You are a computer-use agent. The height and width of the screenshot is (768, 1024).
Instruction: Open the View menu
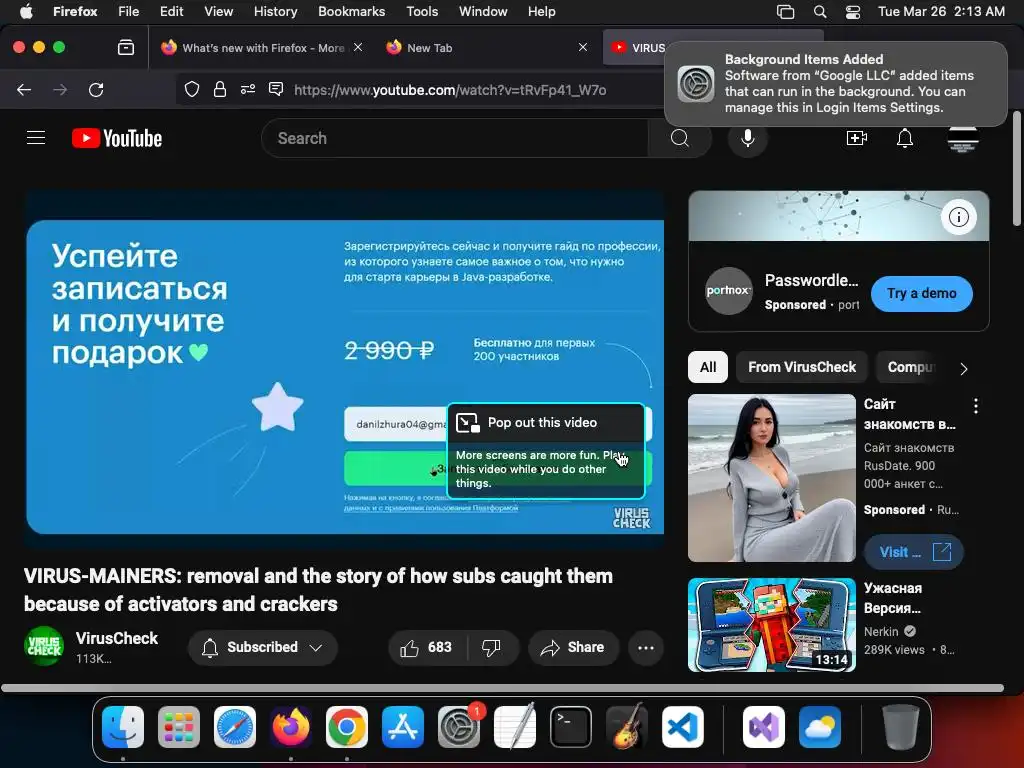[218, 12]
